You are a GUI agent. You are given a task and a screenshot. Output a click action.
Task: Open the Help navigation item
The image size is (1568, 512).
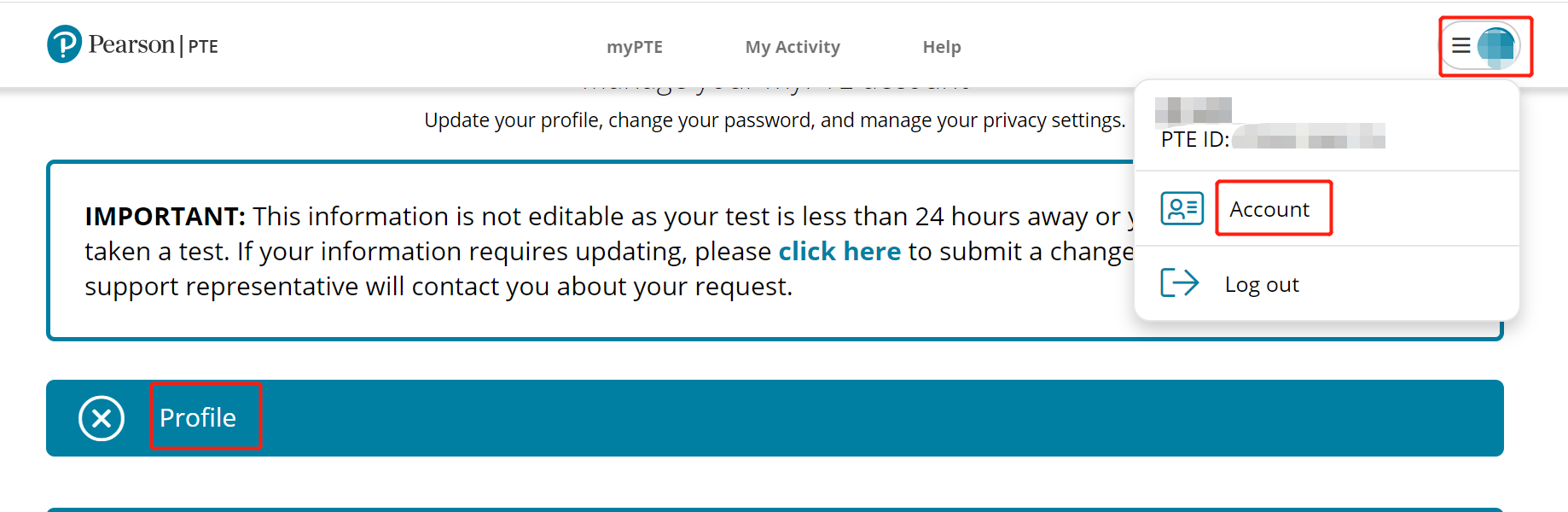(x=942, y=47)
